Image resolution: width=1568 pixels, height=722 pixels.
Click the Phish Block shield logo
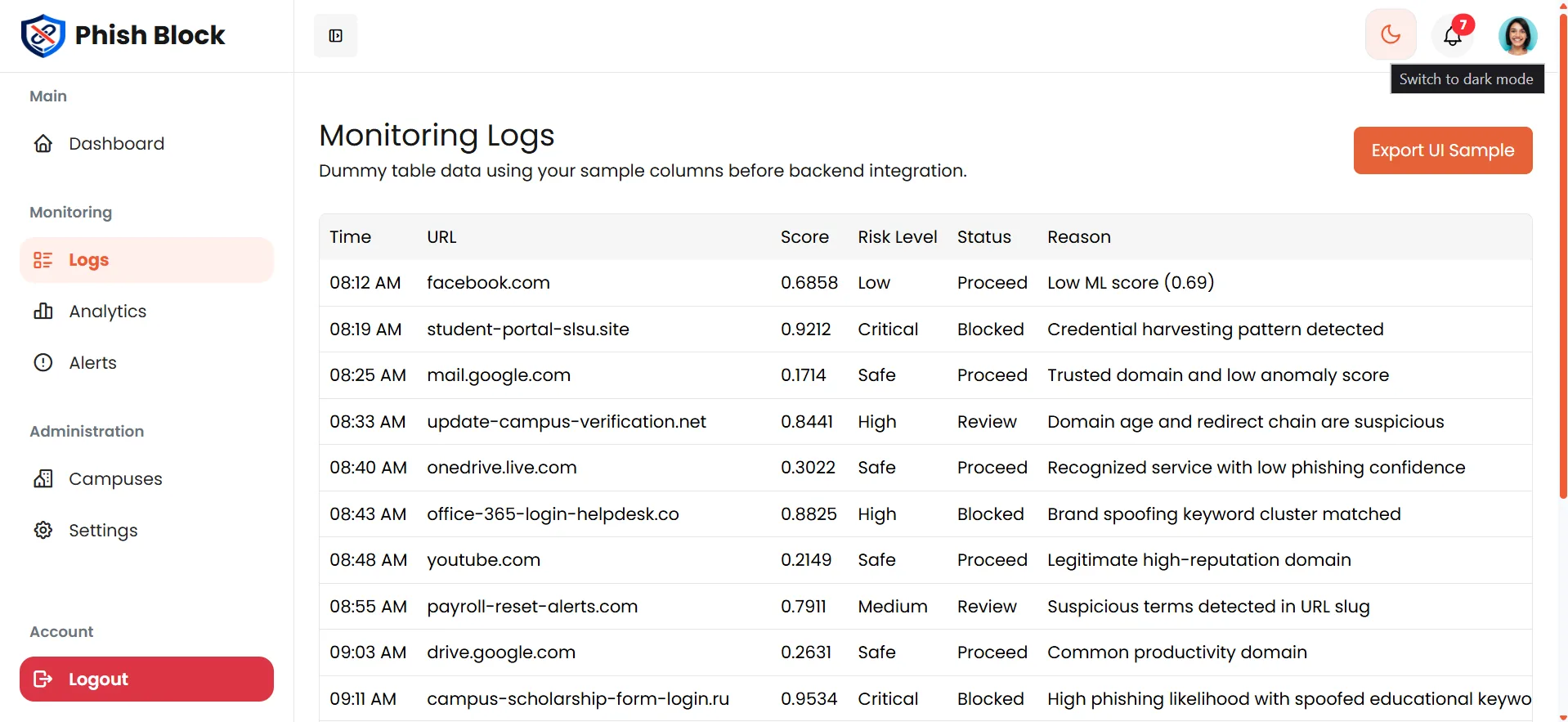click(x=43, y=35)
